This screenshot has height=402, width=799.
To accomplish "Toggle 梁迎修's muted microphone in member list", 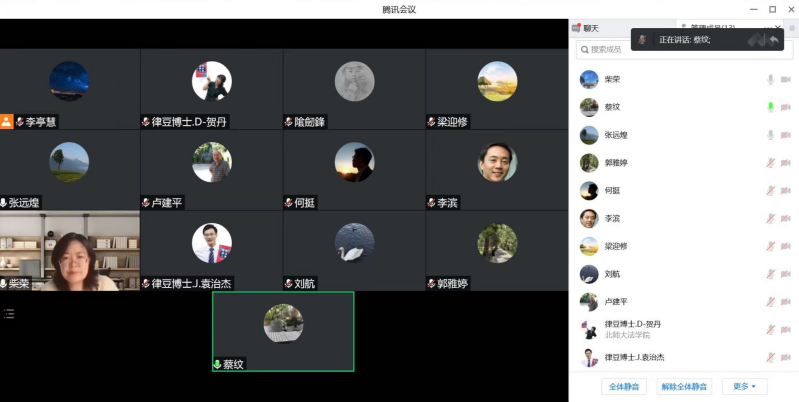I will pos(770,246).
